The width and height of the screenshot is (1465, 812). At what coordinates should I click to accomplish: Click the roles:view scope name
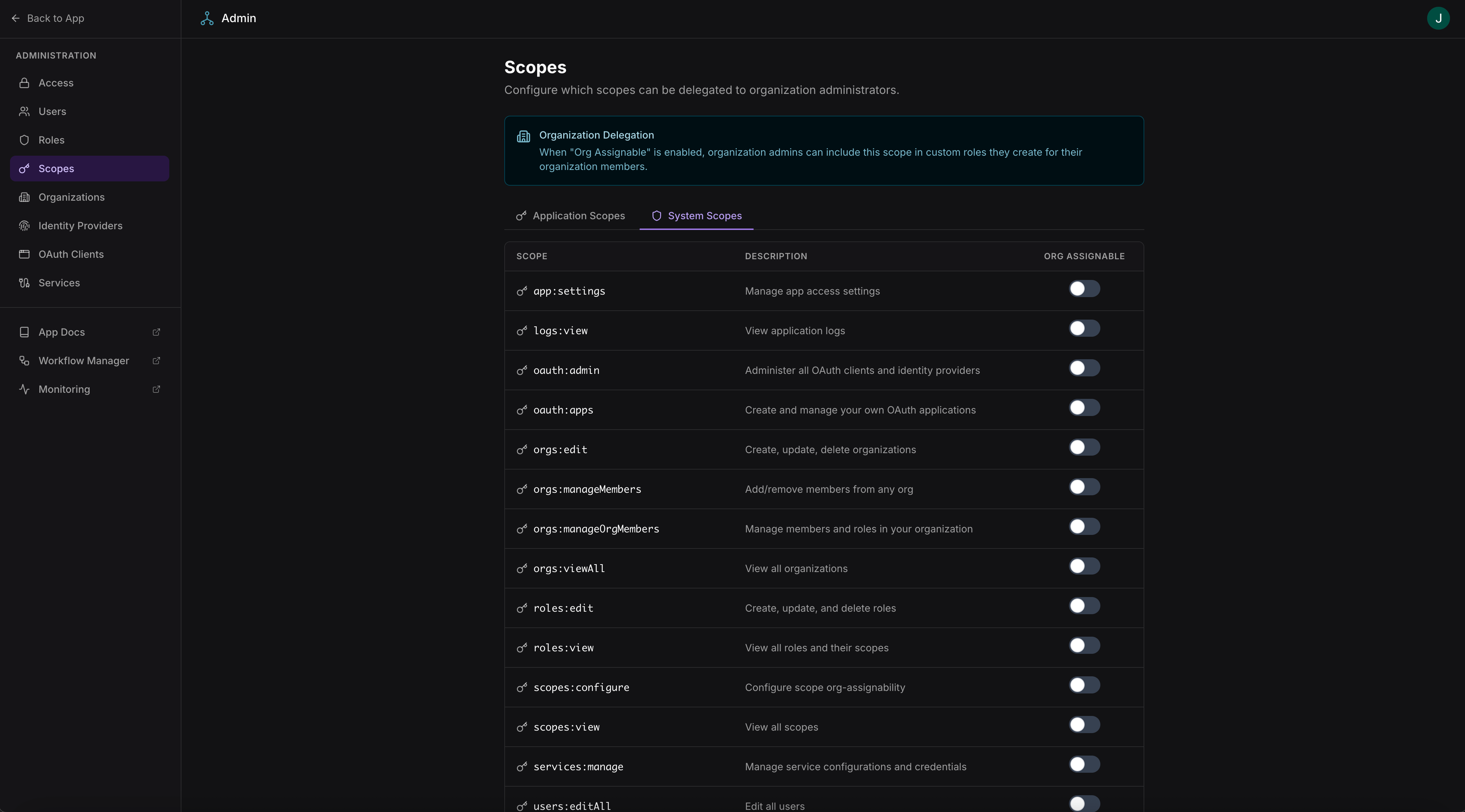click(563, 648)
